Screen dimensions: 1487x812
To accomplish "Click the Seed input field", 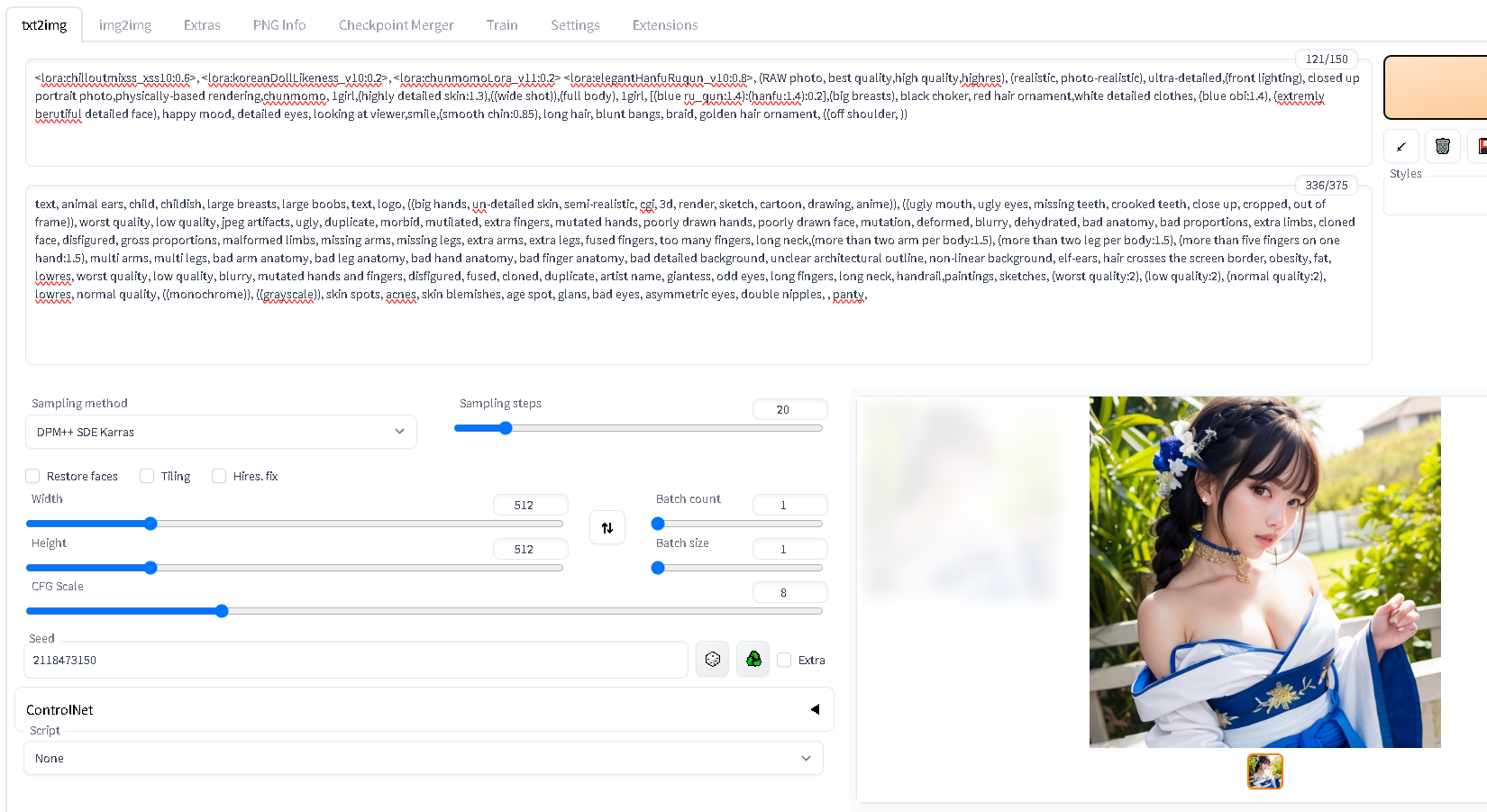I will 356,660.
